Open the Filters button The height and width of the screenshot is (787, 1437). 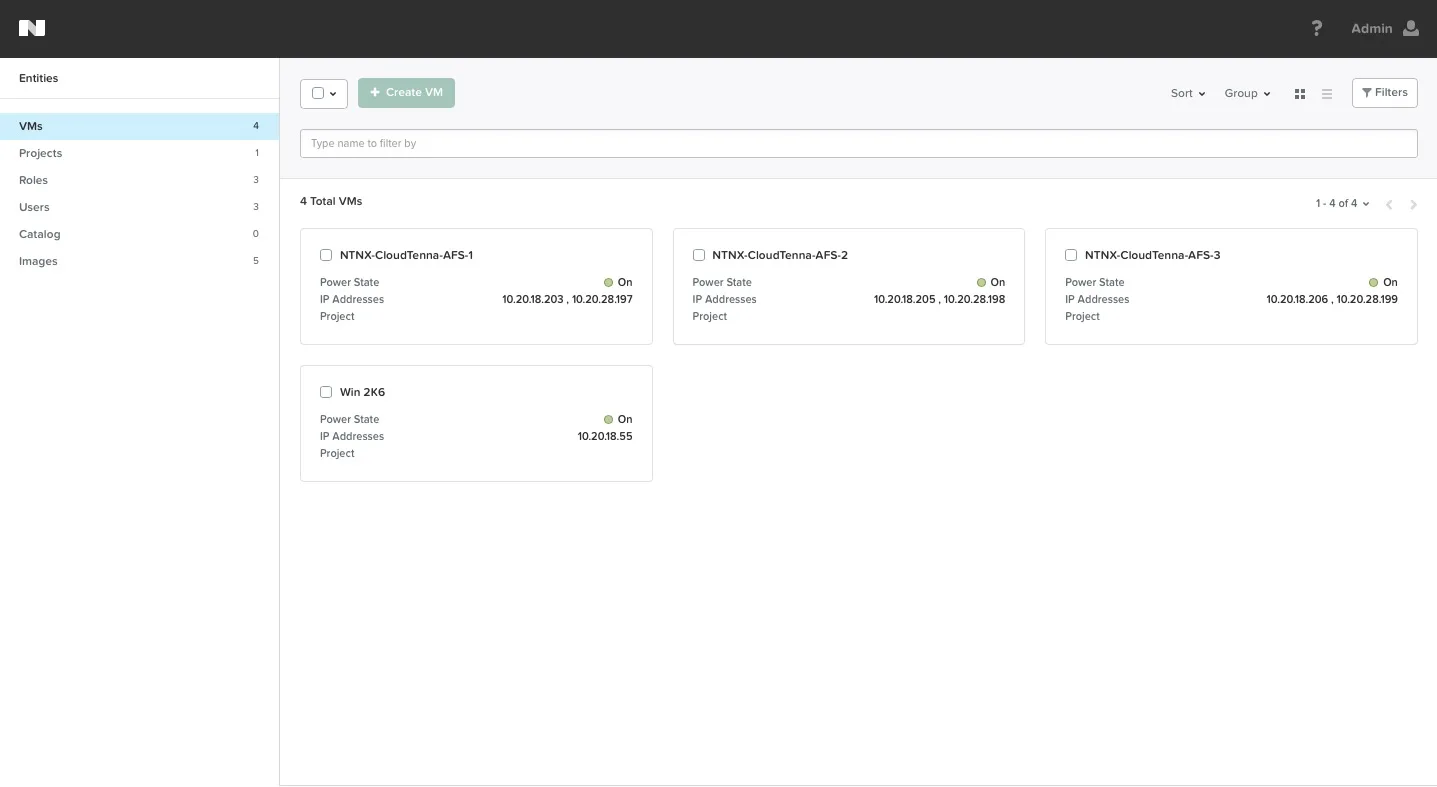(x=1385, y=93)
